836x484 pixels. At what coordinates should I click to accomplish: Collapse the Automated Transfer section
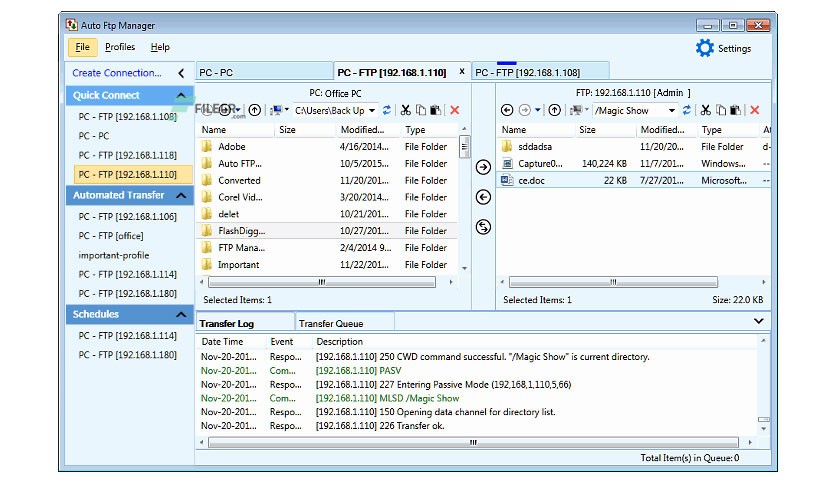pyautogui.click(x=181, y=196)
